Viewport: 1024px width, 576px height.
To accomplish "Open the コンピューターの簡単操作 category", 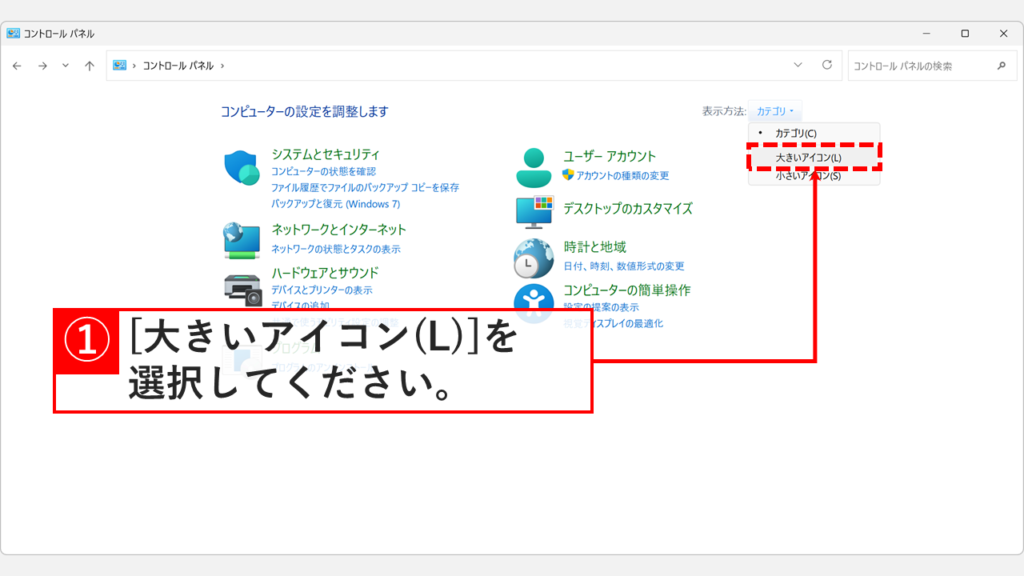I will coord(627,291).
